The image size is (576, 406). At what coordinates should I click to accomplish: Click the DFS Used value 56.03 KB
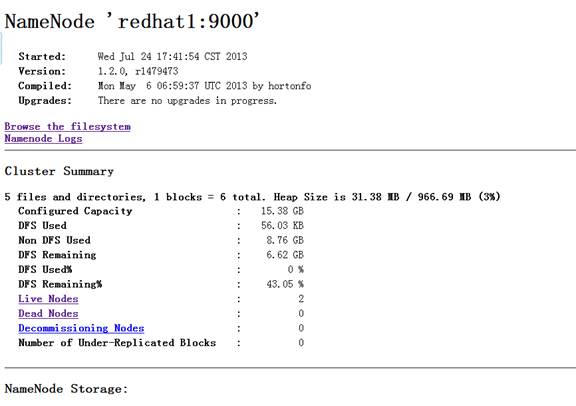pyautogui.click(x=282, y=226)
